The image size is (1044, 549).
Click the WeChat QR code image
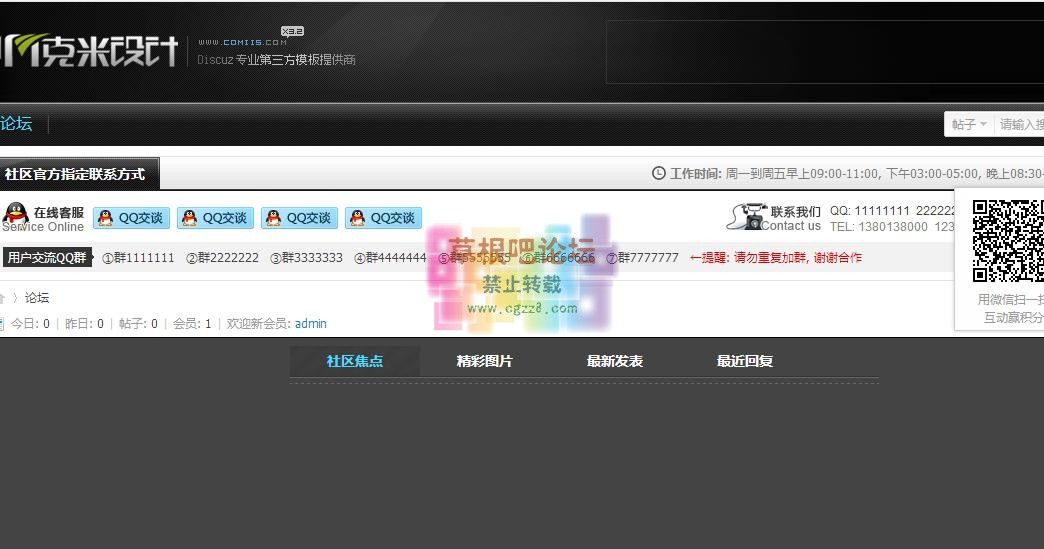[x=1007, y=241]
